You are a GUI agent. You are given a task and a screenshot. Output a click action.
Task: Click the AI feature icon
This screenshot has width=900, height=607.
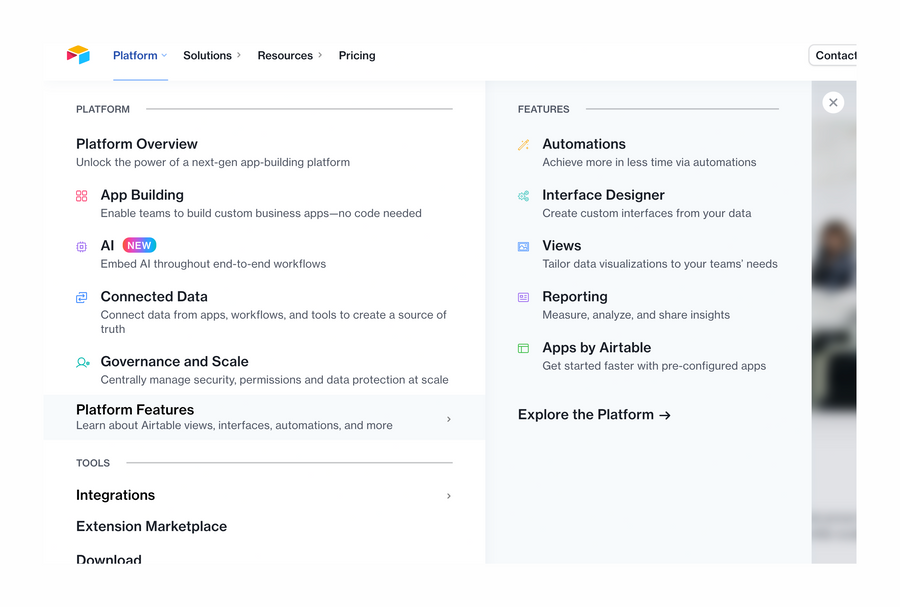(82, 245)
